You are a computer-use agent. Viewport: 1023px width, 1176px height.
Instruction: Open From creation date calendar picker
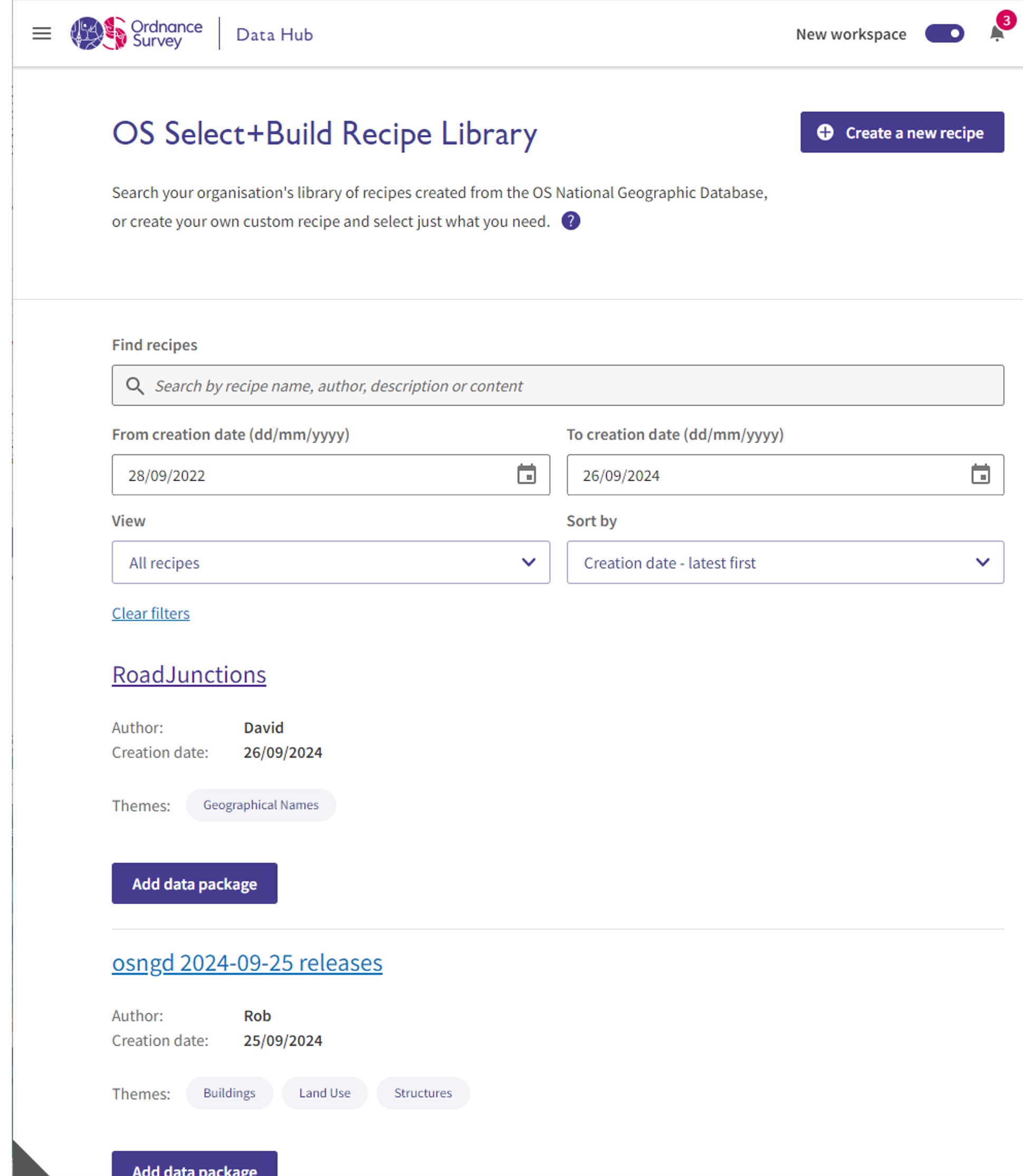tap(526, 474)
